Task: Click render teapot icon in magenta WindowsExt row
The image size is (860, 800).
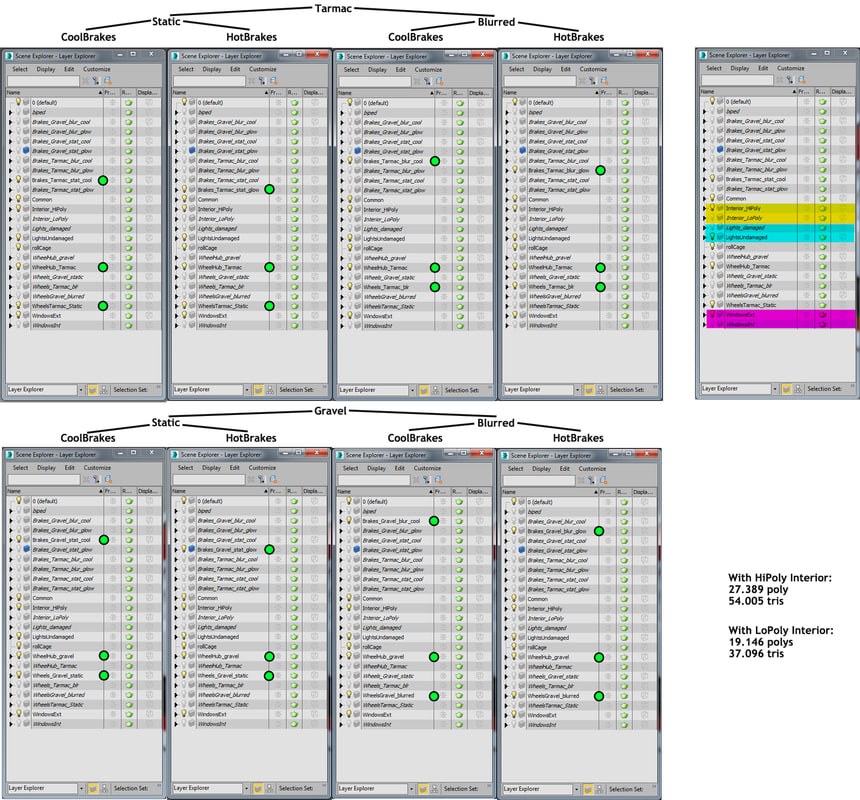Action: pos(821,315)
